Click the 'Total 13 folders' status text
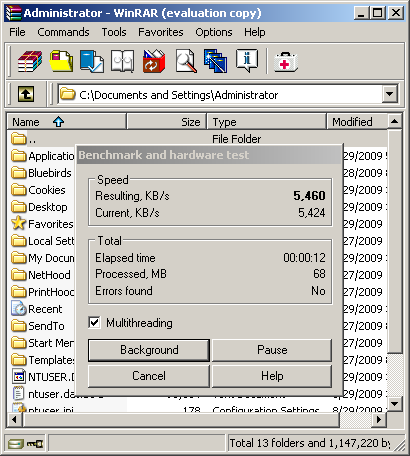The height and width of the screenshot is (456, 410). point(310,443)
